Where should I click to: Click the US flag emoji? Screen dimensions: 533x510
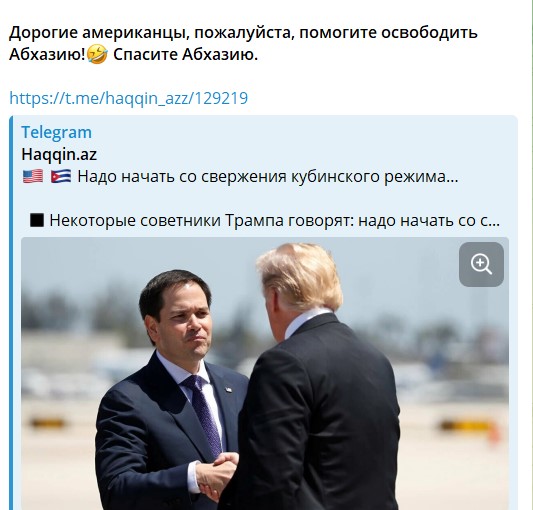tap(33, 176)
